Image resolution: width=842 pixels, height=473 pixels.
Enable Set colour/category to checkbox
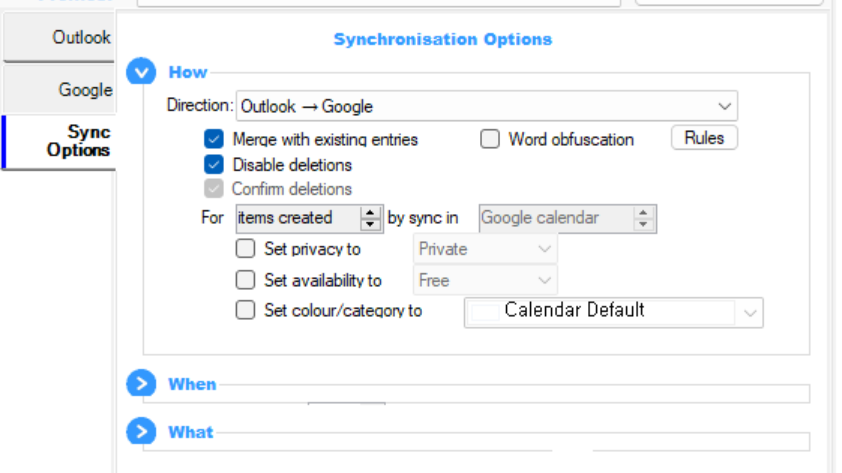click(x=245, y=310)
